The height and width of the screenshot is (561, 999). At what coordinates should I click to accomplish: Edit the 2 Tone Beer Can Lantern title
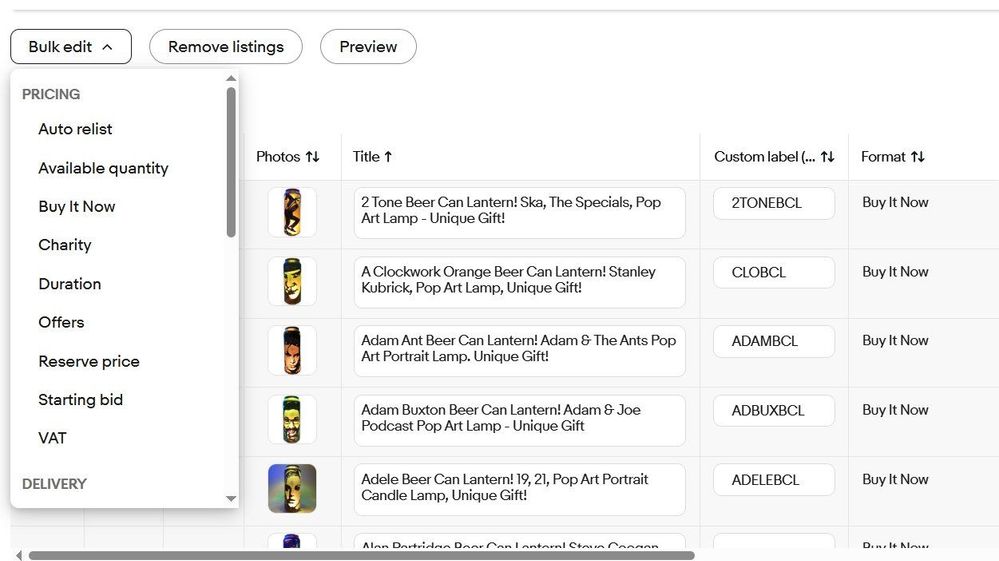519,213
